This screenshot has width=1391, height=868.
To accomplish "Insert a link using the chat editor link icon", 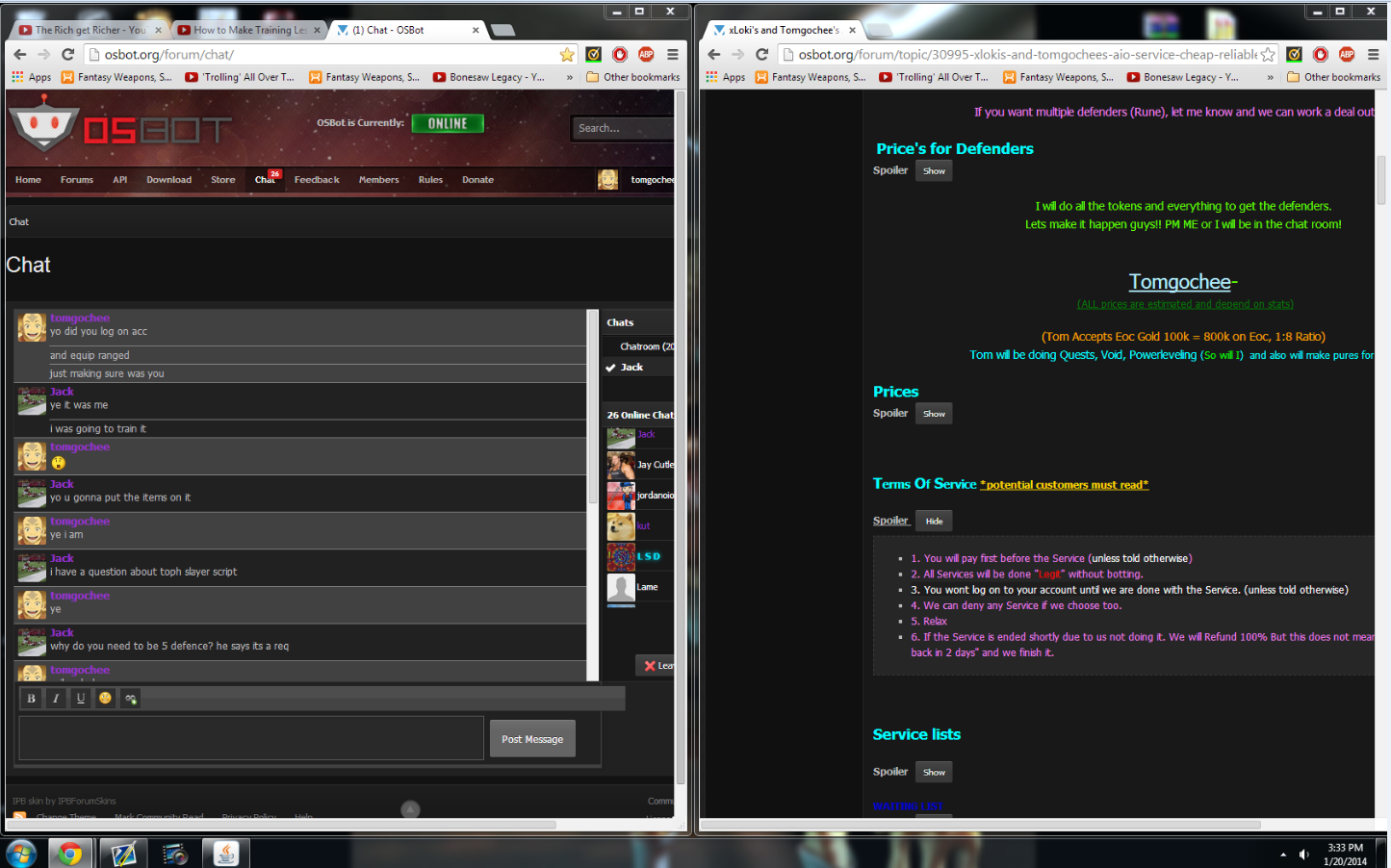I will pos(131,699).
